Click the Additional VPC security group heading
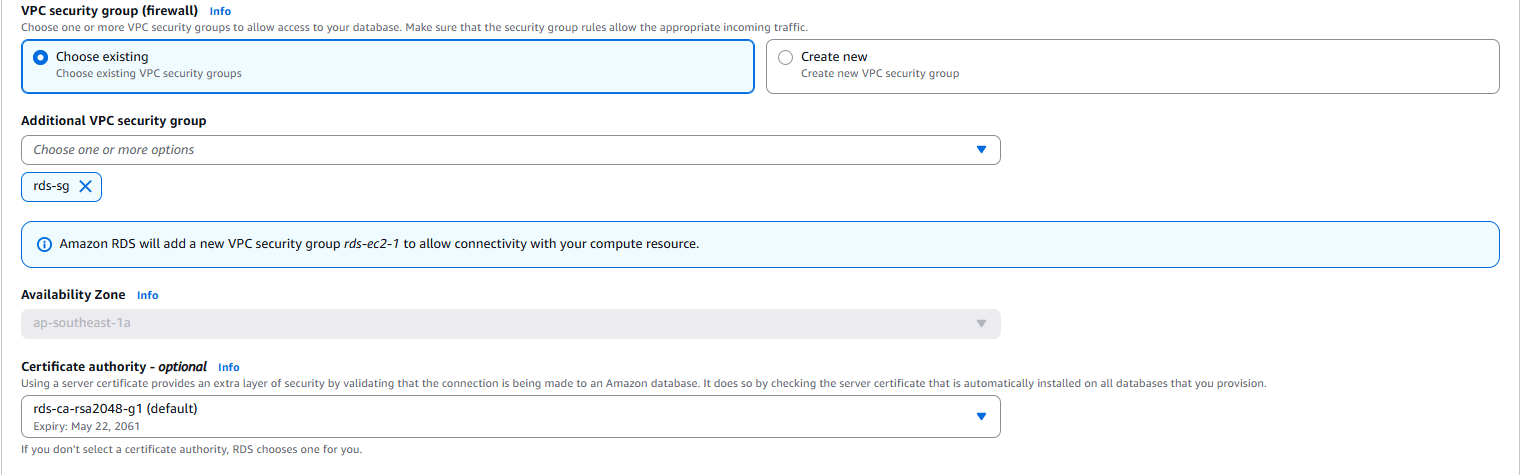The width and height of the screenshot is (1521, 475). coord(114,121)
